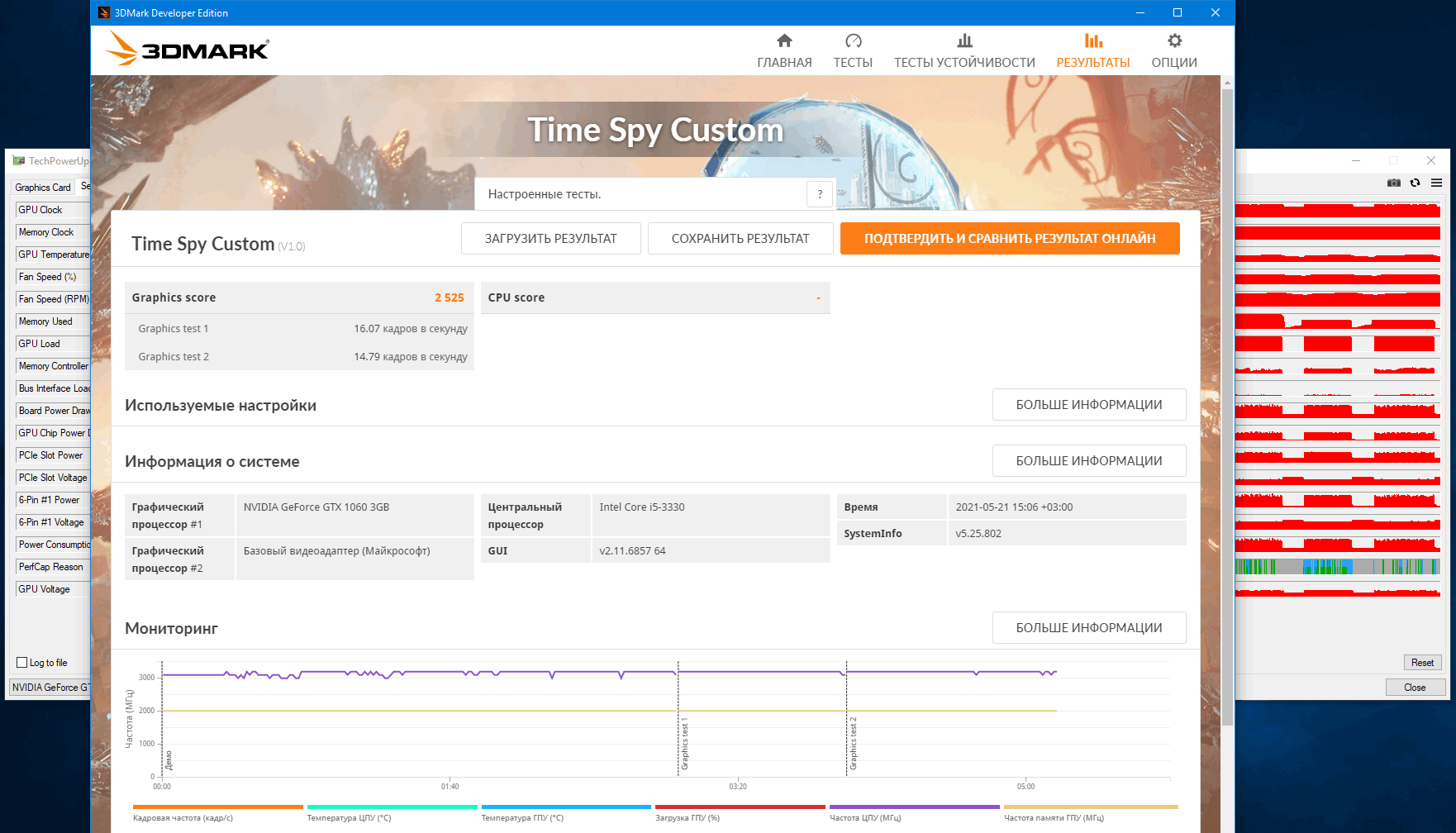Click the orange results bars icon
This screenshot has height=833, width=1456.
[x=1093, y=40]
